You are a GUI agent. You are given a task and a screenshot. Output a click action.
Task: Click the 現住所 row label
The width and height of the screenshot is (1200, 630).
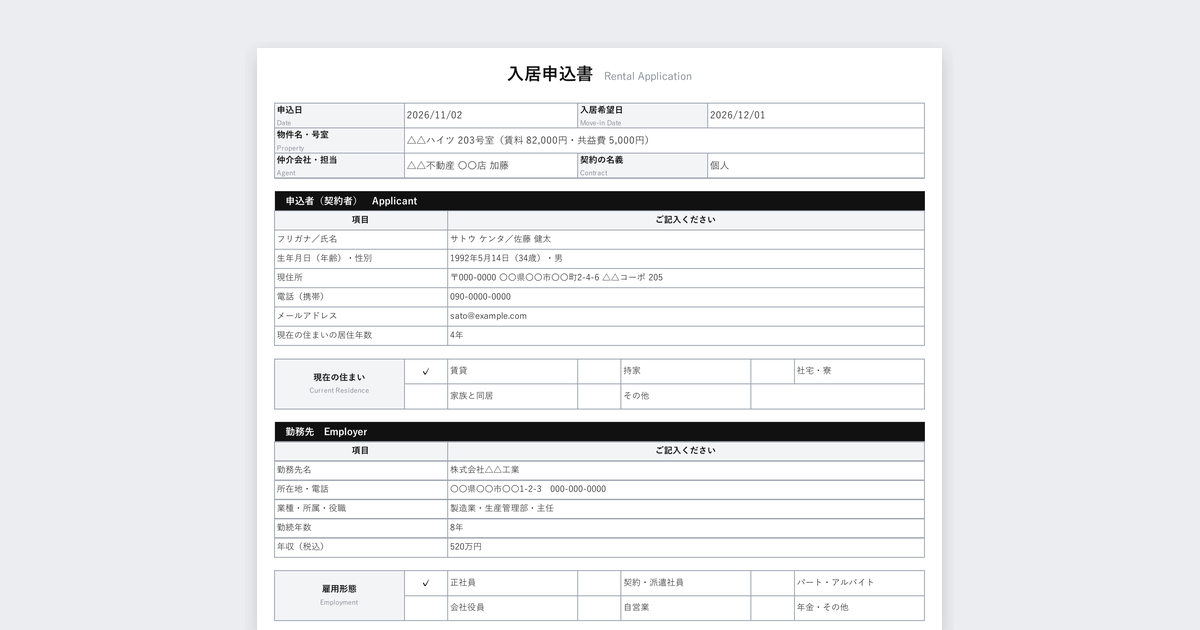(361, 278)
